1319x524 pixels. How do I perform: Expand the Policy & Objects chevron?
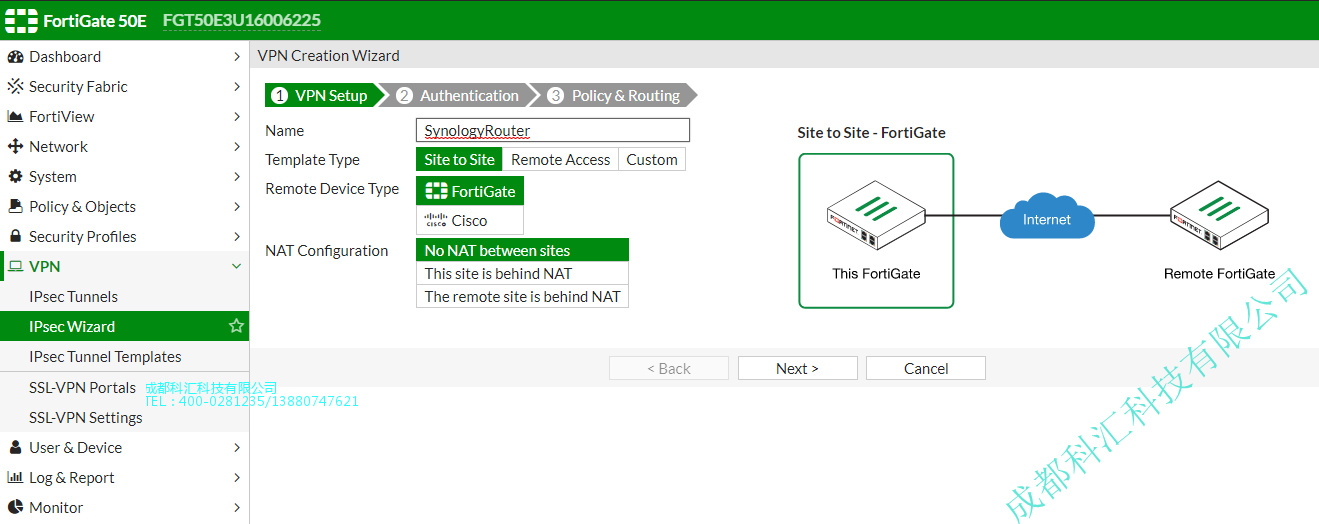click(237, 207)
